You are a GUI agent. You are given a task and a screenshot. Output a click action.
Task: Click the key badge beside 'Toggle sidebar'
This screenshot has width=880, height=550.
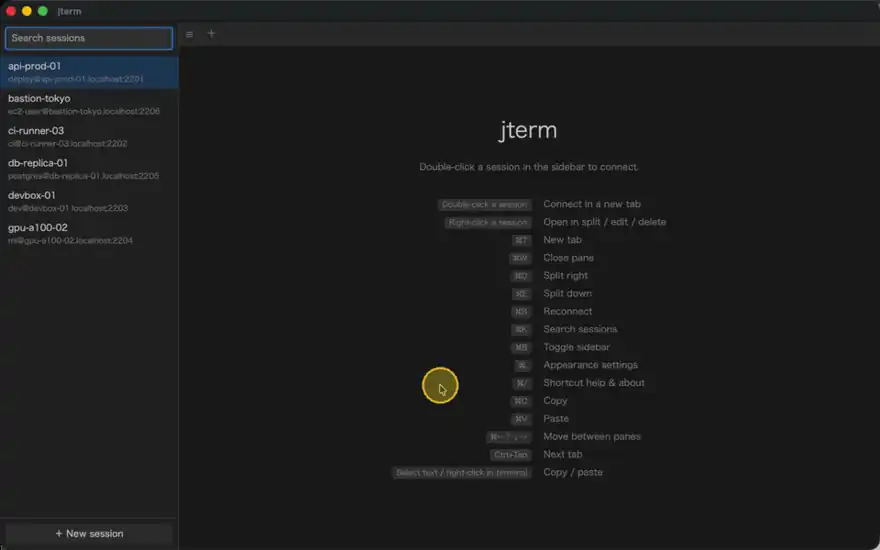point(521,348)
